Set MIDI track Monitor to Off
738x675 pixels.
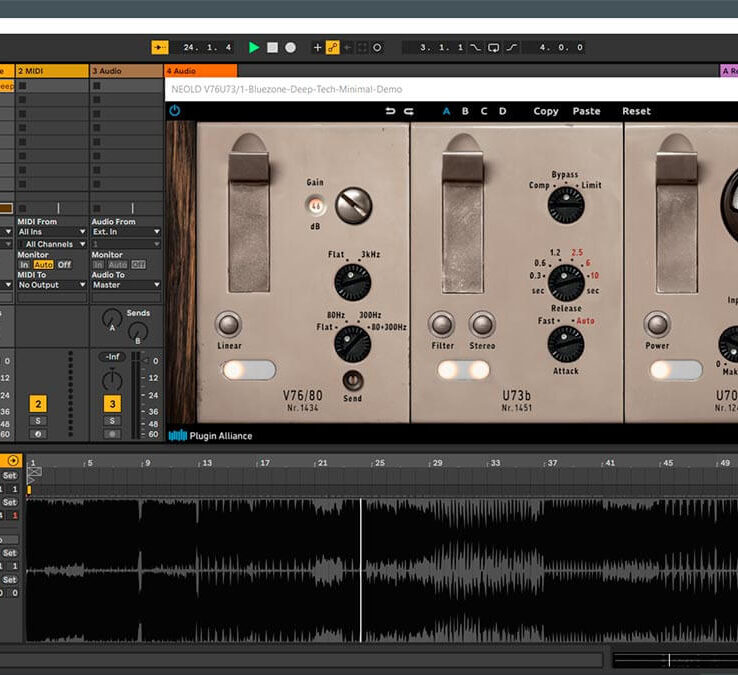tap(64, 265)
